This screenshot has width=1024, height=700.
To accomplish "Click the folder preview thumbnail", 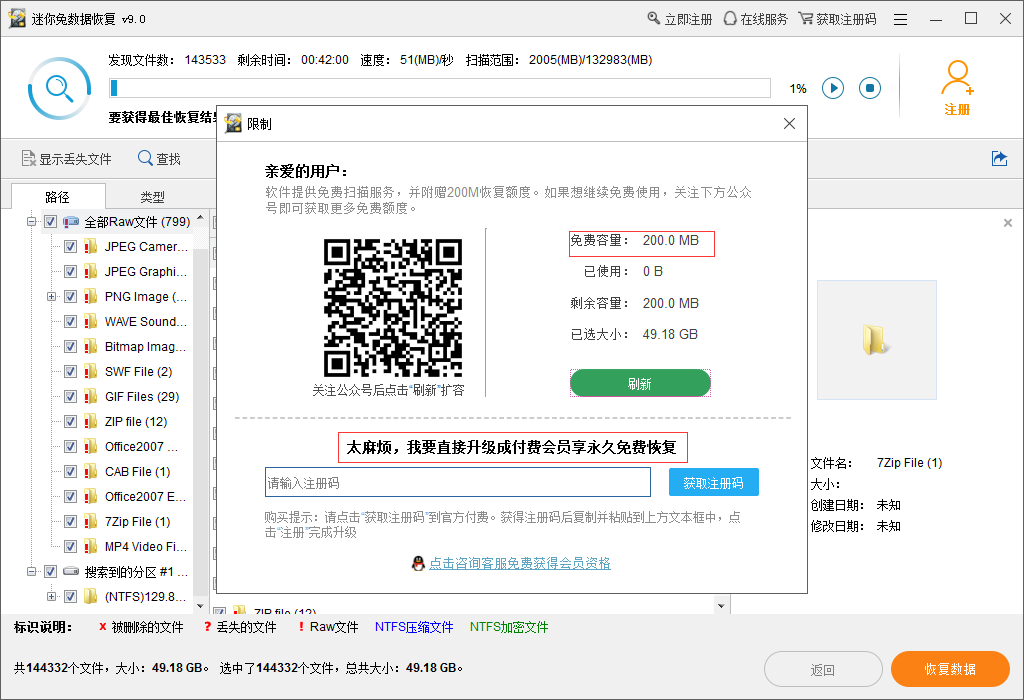I will (x=876, y=340).
